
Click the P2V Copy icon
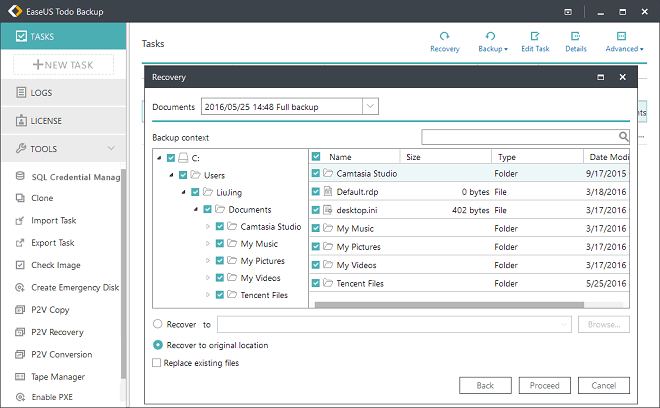[20, 310]
